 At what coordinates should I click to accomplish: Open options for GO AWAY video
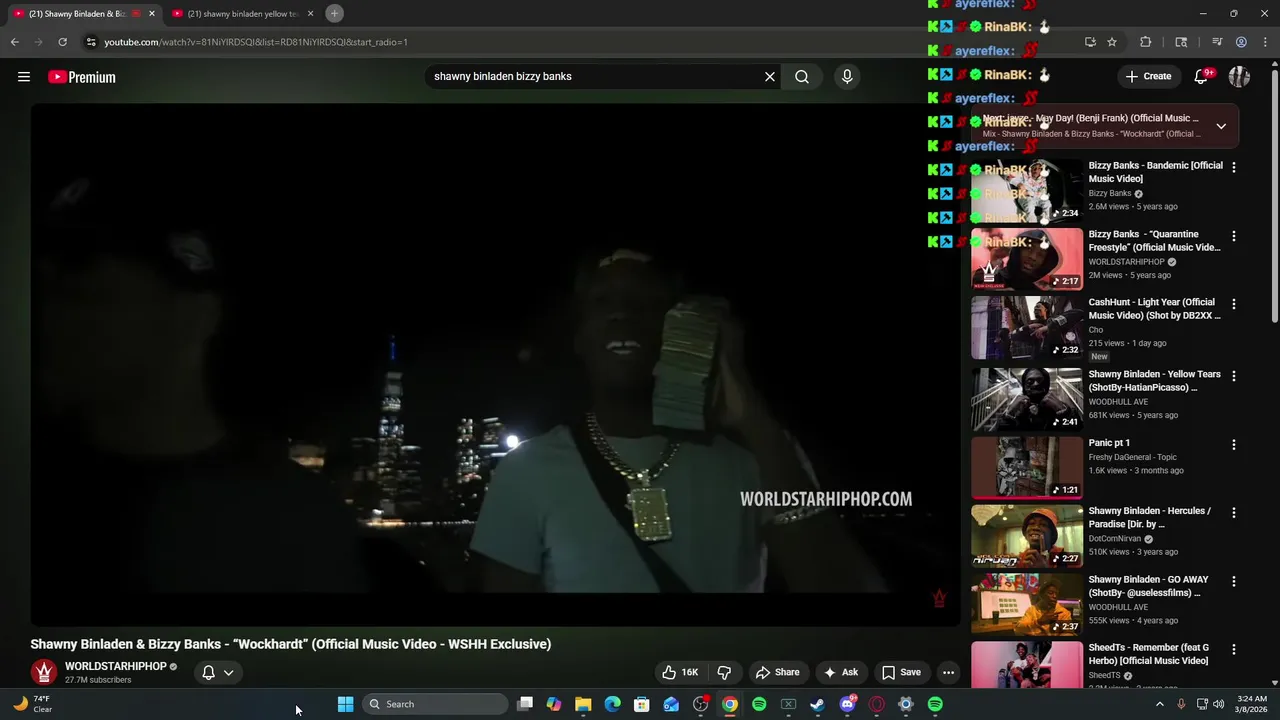click(1233, 581)
